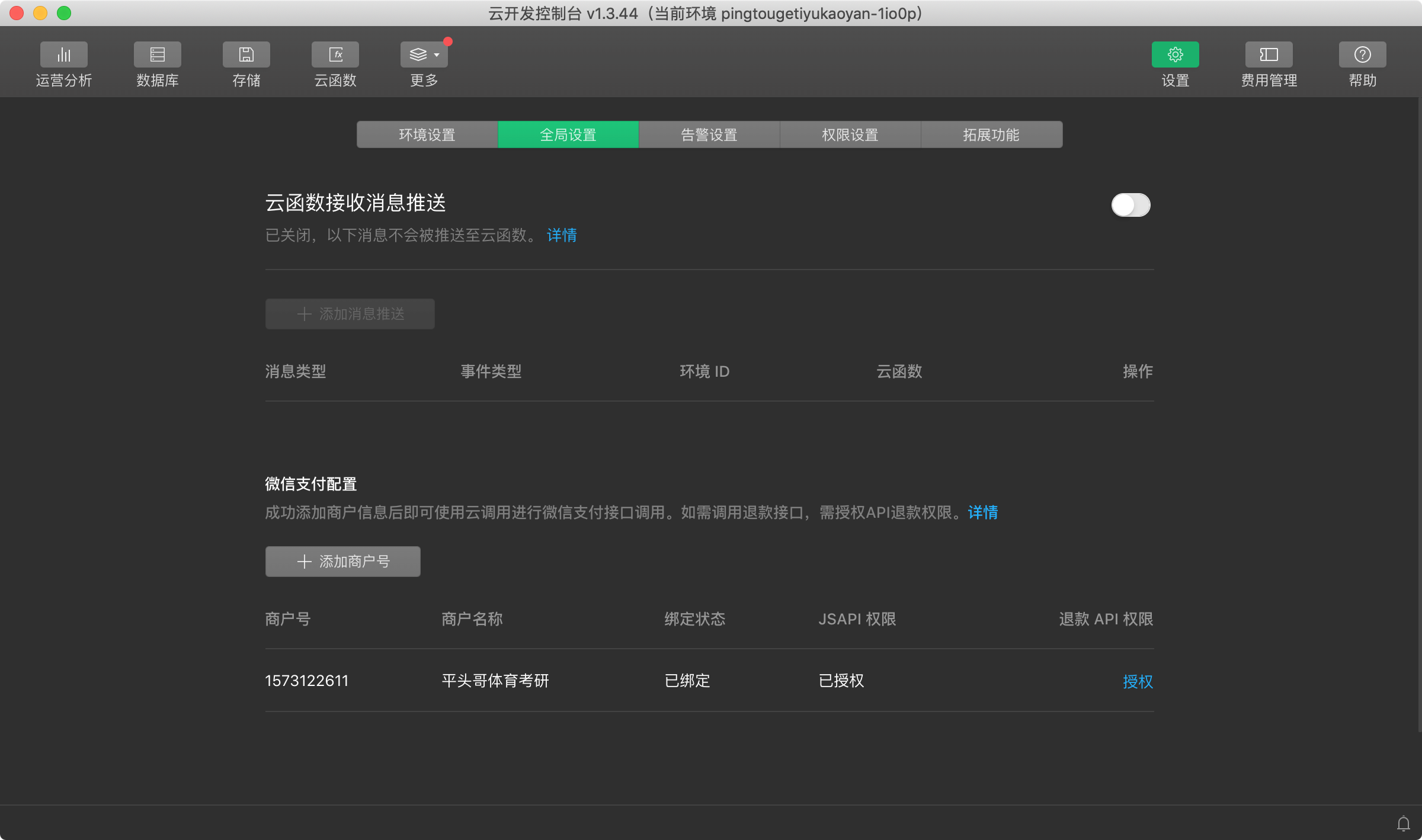Expand the 更多 dropdown menu
The height and width of the screenshot is (840, 1422).
424,55
